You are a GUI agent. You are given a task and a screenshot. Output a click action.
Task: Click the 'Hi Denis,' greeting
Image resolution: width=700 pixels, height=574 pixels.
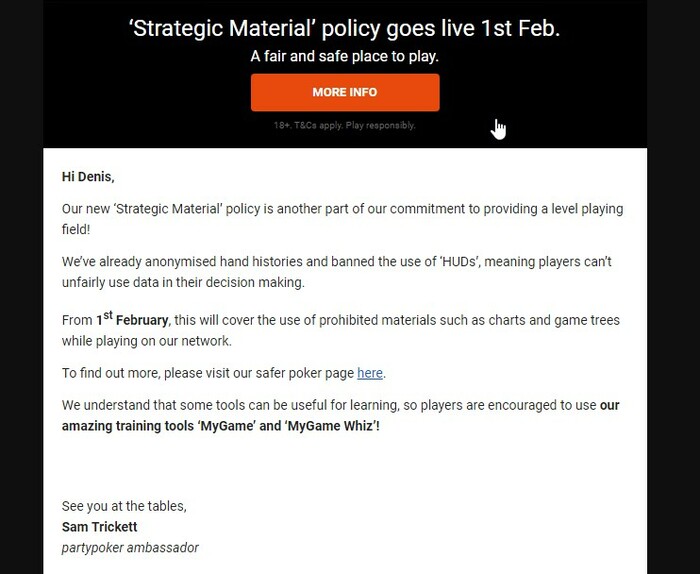[x=88, y=177]
